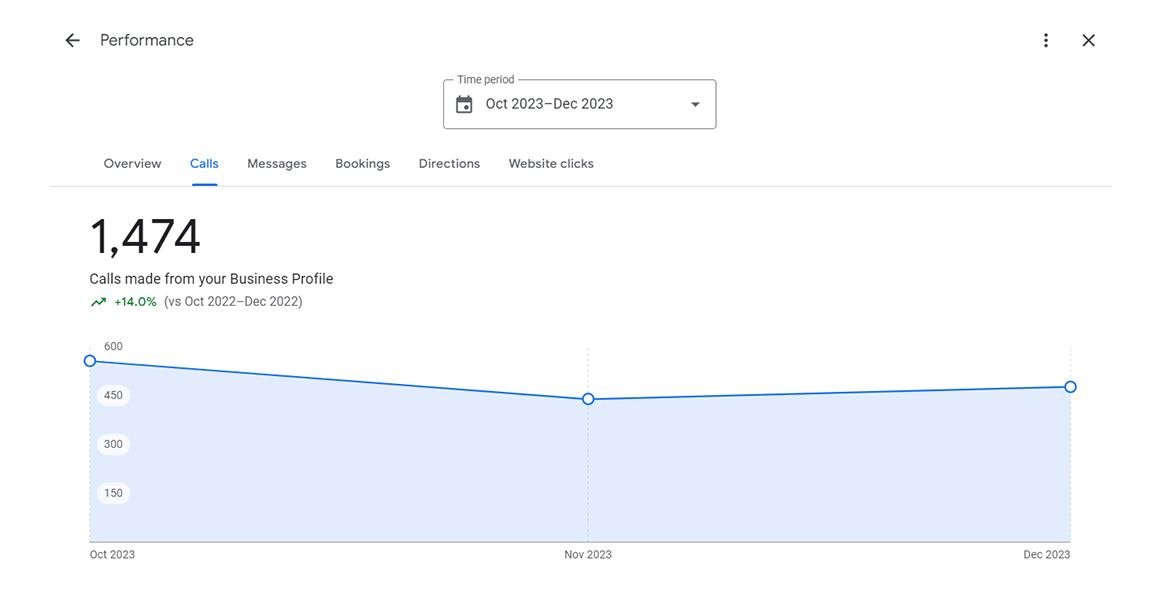The height and width of the screenshot is (600, 1158).
Task: Switch to the Overview tab
Action: pyautogui.click(x=132, y=164)
